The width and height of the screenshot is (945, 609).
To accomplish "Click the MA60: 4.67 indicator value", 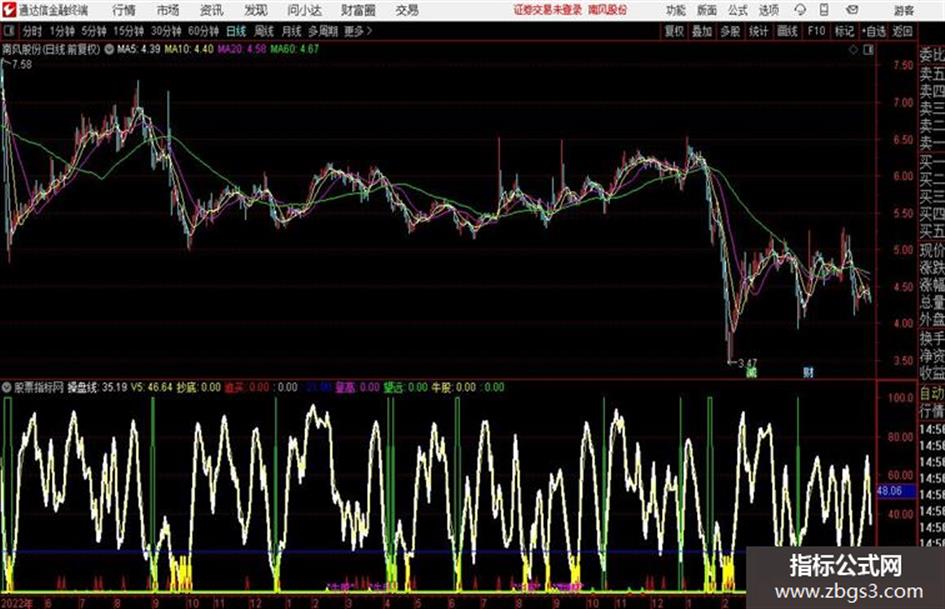I will coord(294,49).
